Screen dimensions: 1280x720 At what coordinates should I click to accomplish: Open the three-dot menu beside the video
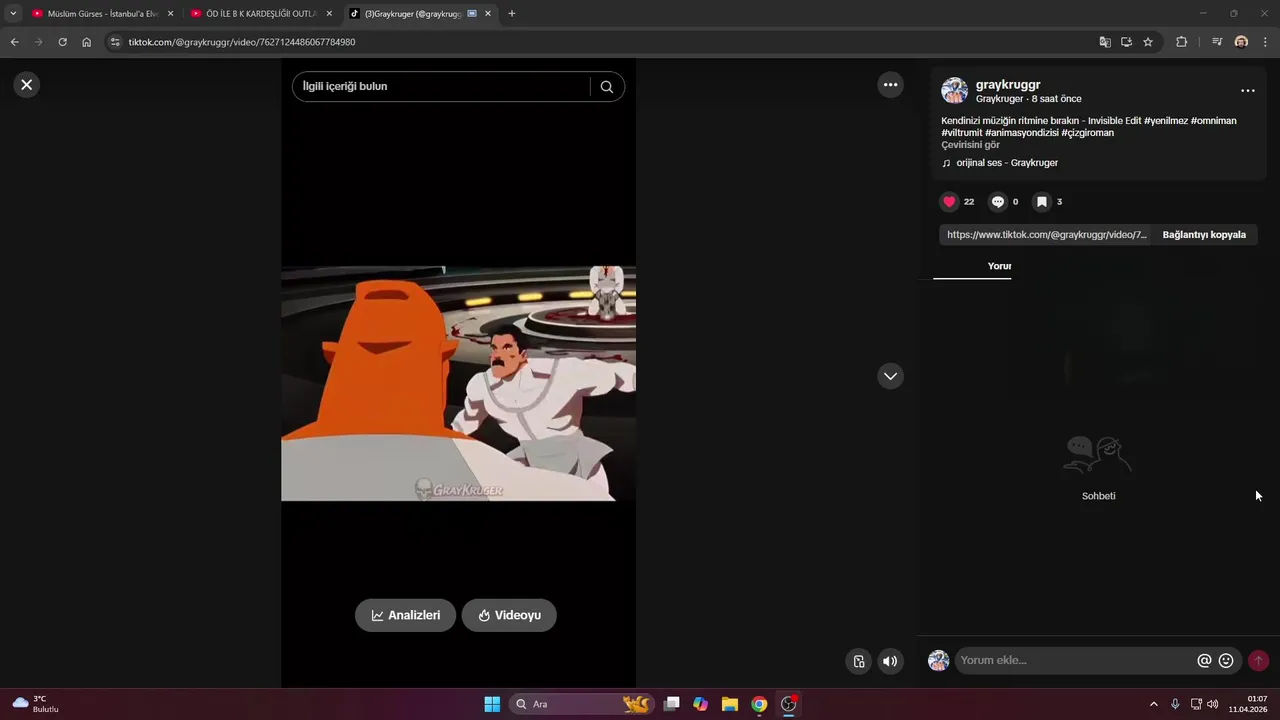(x=890, y=85)
